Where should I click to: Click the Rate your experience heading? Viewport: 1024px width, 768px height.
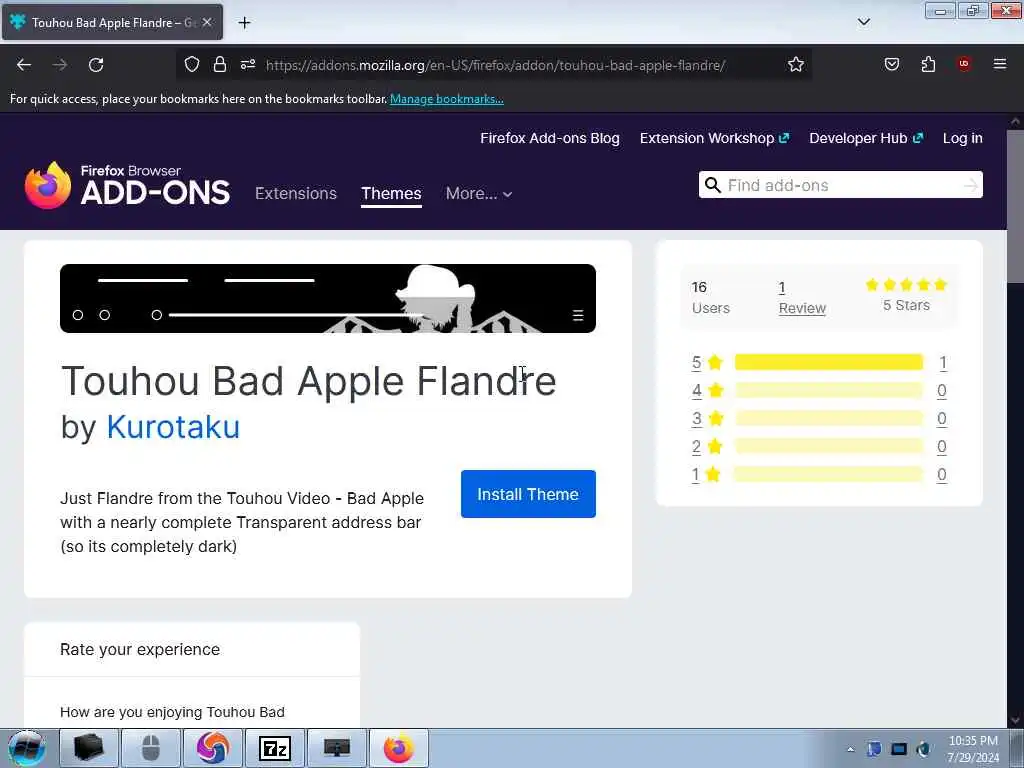[x=140, y=649]
